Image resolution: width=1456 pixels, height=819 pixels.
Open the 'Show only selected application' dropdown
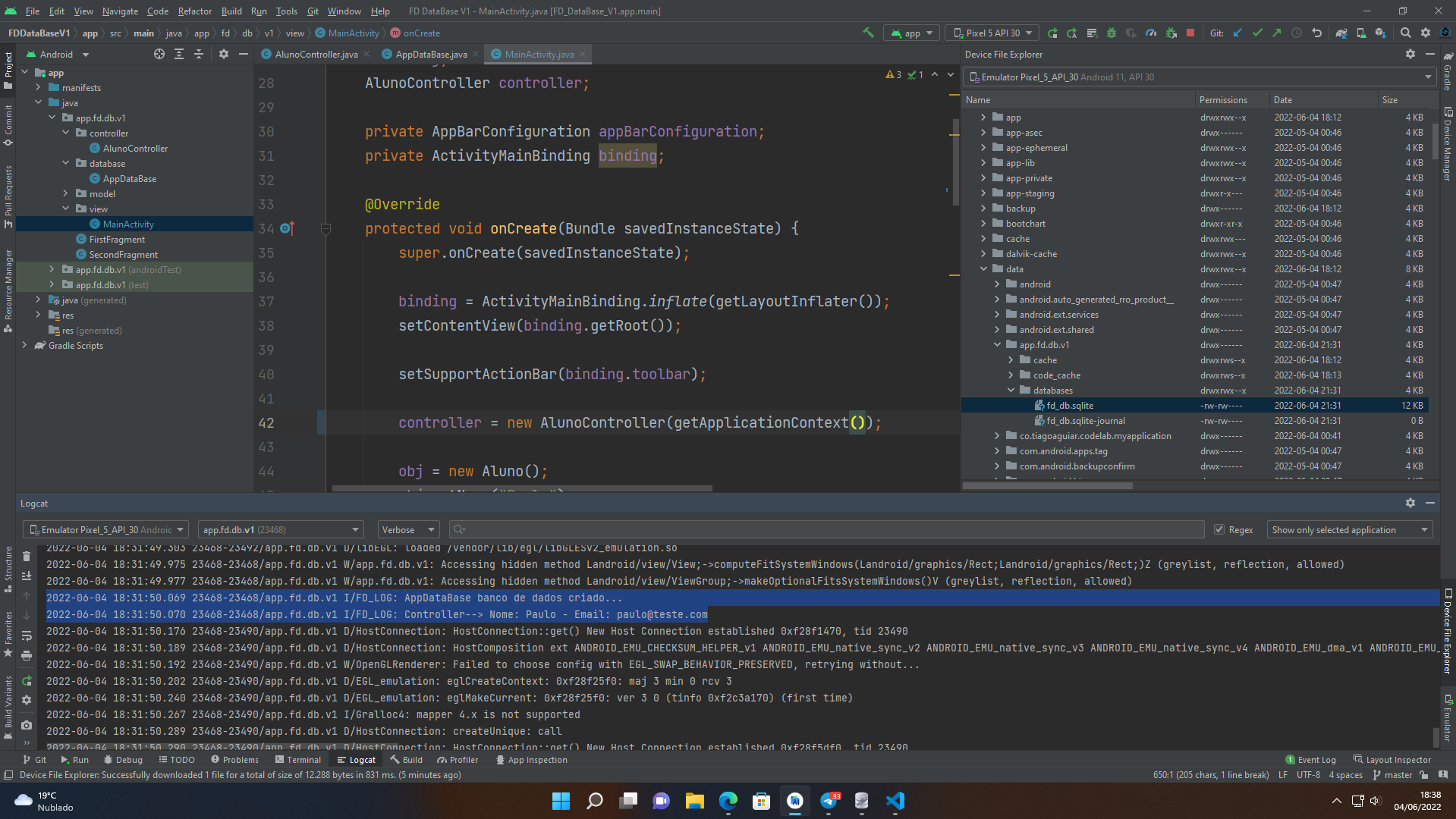pyautogui.click(x=1349, y=529)
